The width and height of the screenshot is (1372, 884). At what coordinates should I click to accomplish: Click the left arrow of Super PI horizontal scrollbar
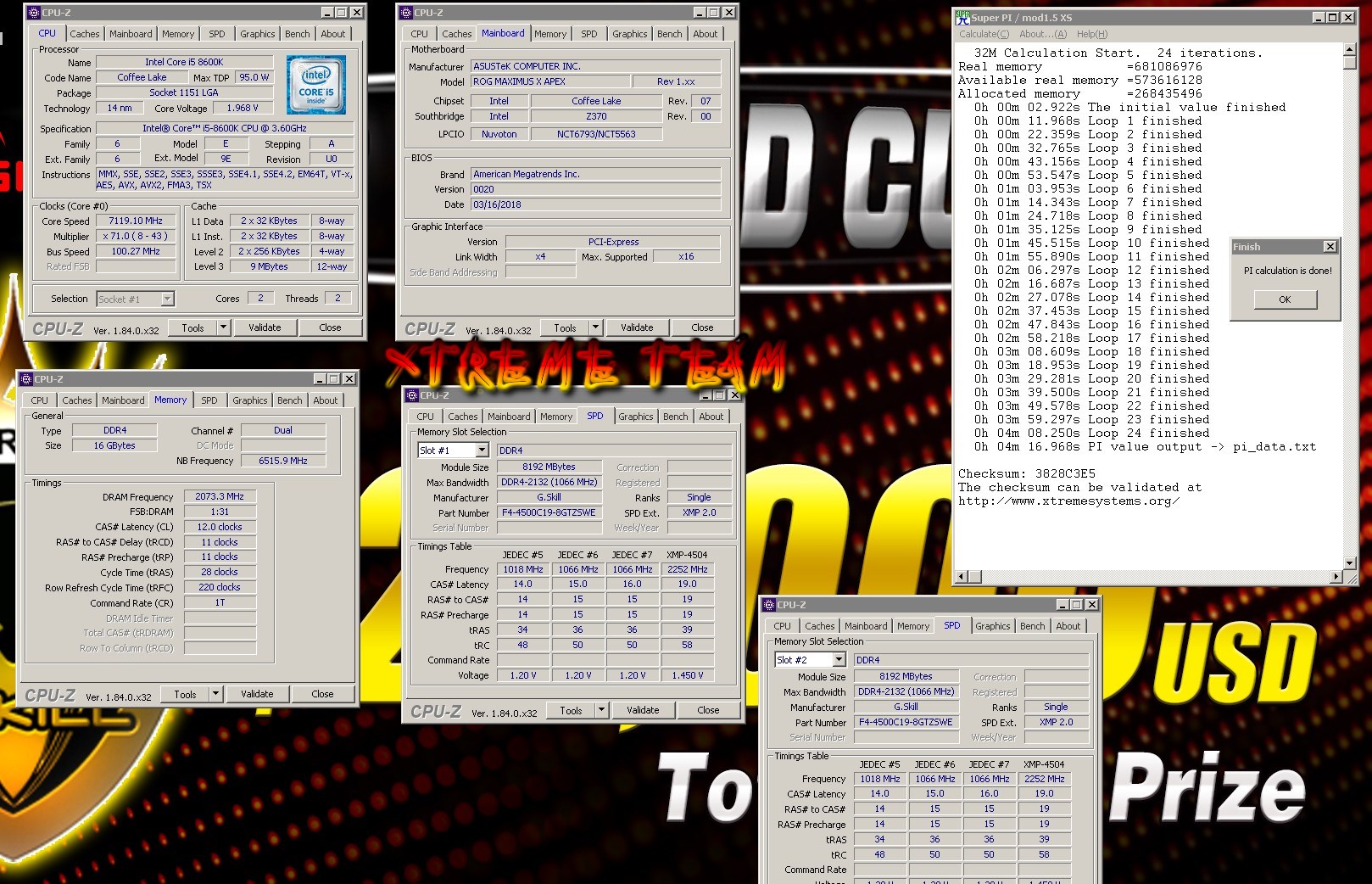pos(962,577)
